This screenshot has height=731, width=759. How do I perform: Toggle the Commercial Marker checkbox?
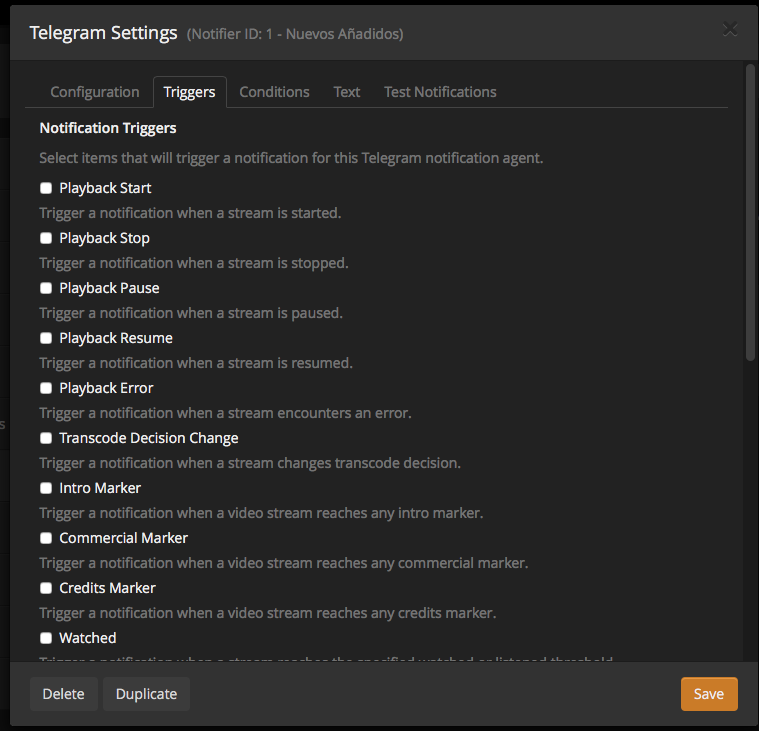tap(46, 538)
